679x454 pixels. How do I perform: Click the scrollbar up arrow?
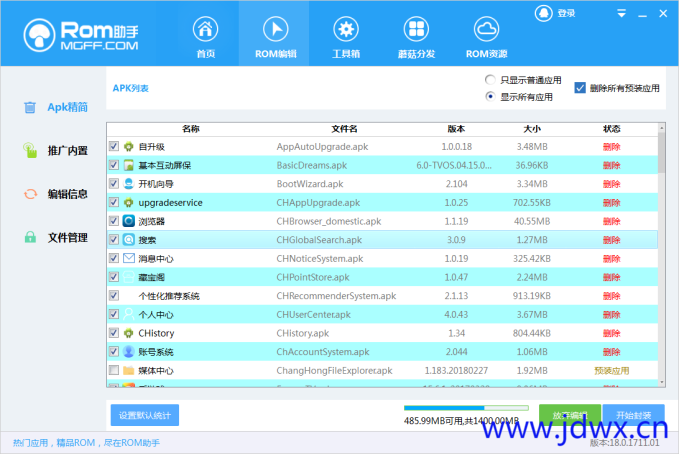[x=661, y=128]
